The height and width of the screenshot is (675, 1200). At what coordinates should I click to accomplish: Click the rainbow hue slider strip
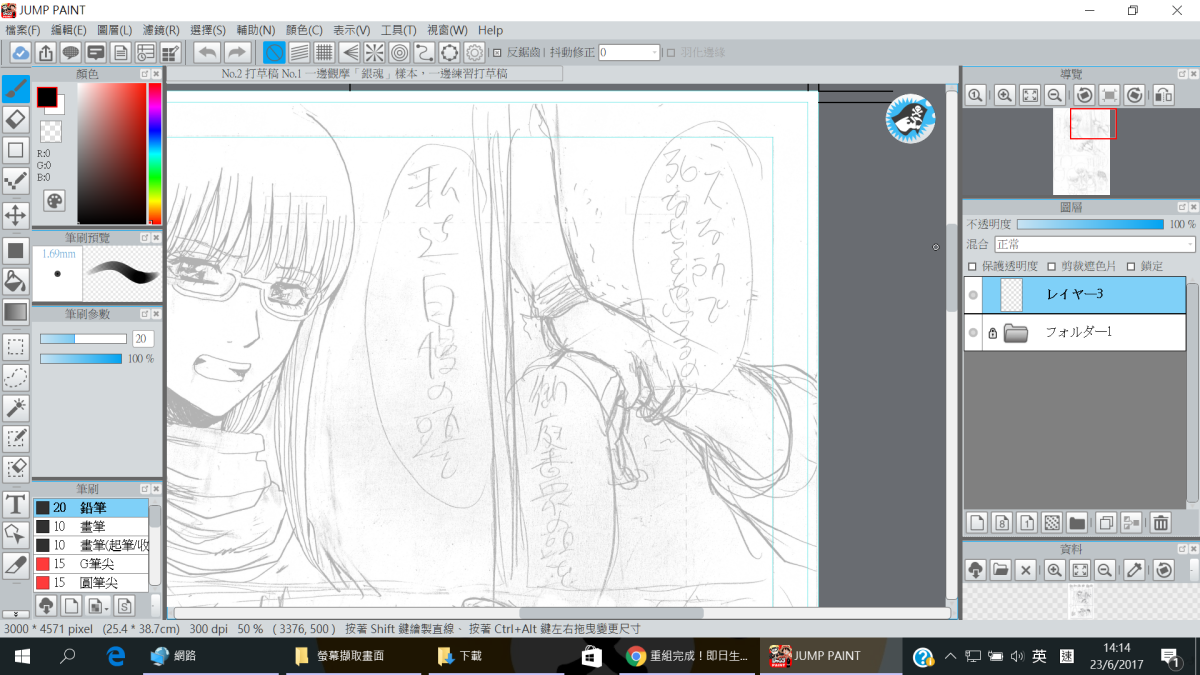point(155,152)
